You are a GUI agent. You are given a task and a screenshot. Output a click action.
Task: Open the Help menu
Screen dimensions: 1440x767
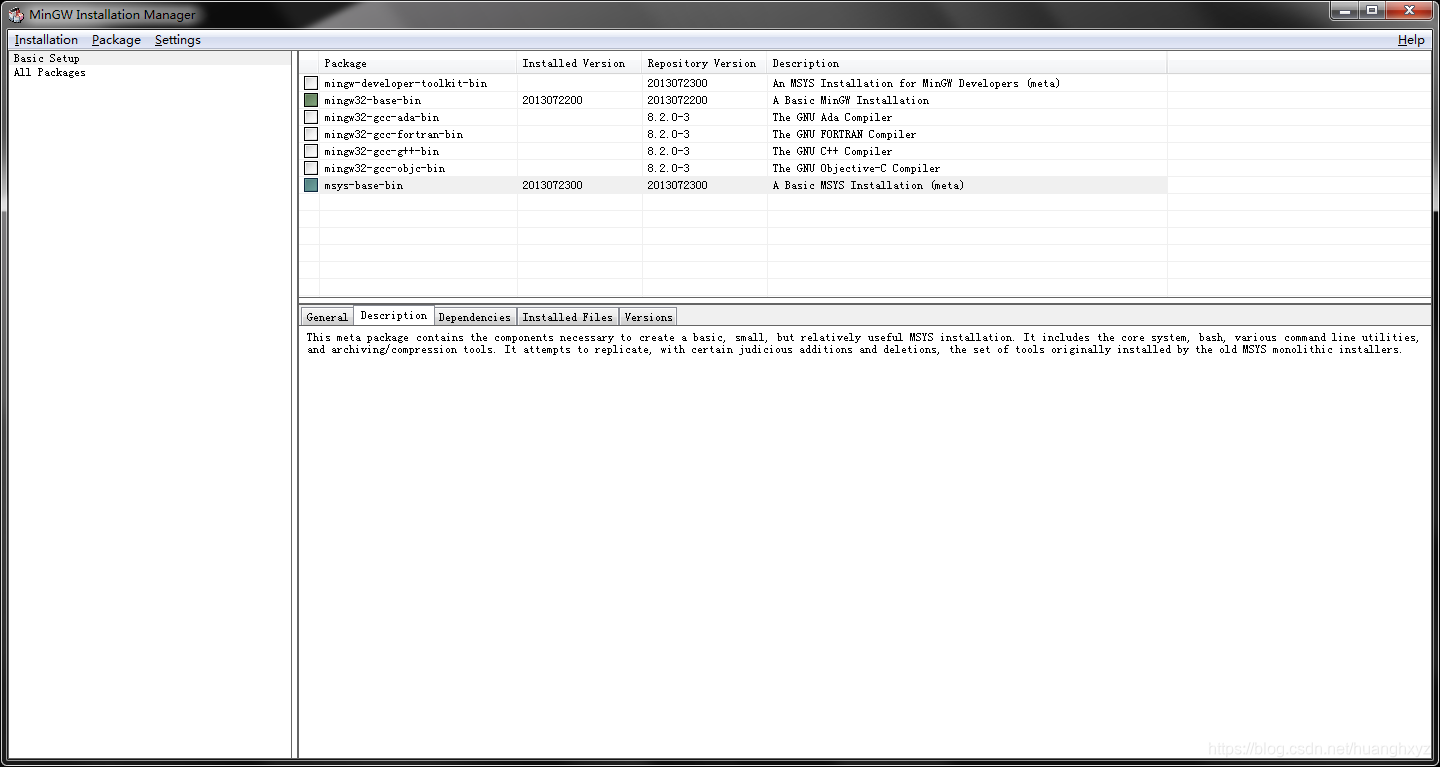[1411, 40]
